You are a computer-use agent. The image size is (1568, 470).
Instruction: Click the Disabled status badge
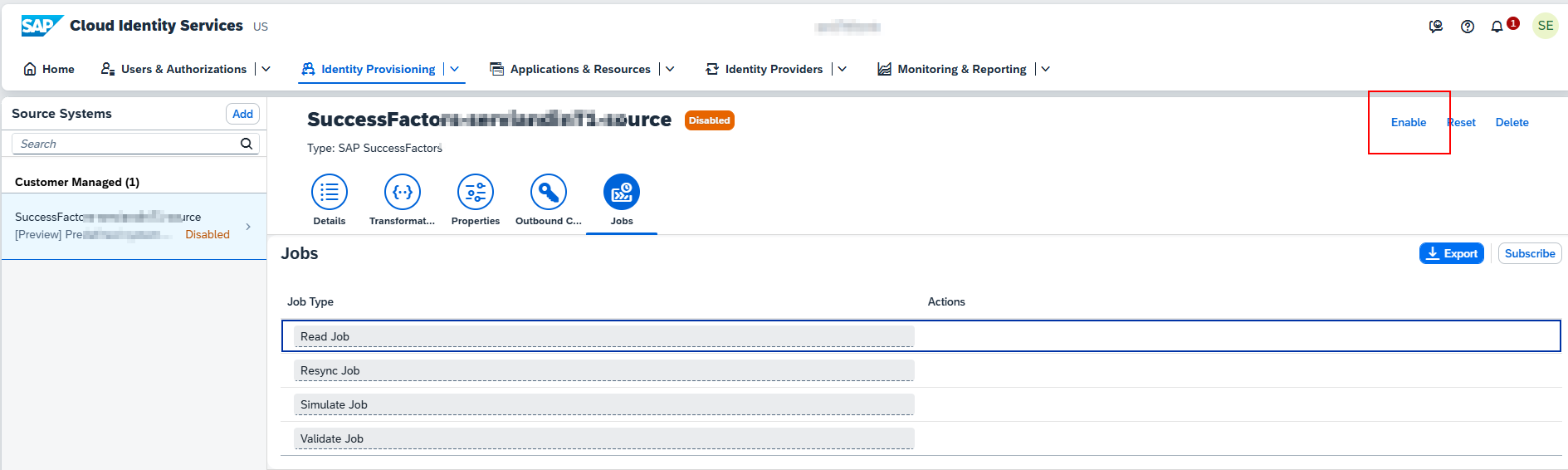click(x=710, y=120)
